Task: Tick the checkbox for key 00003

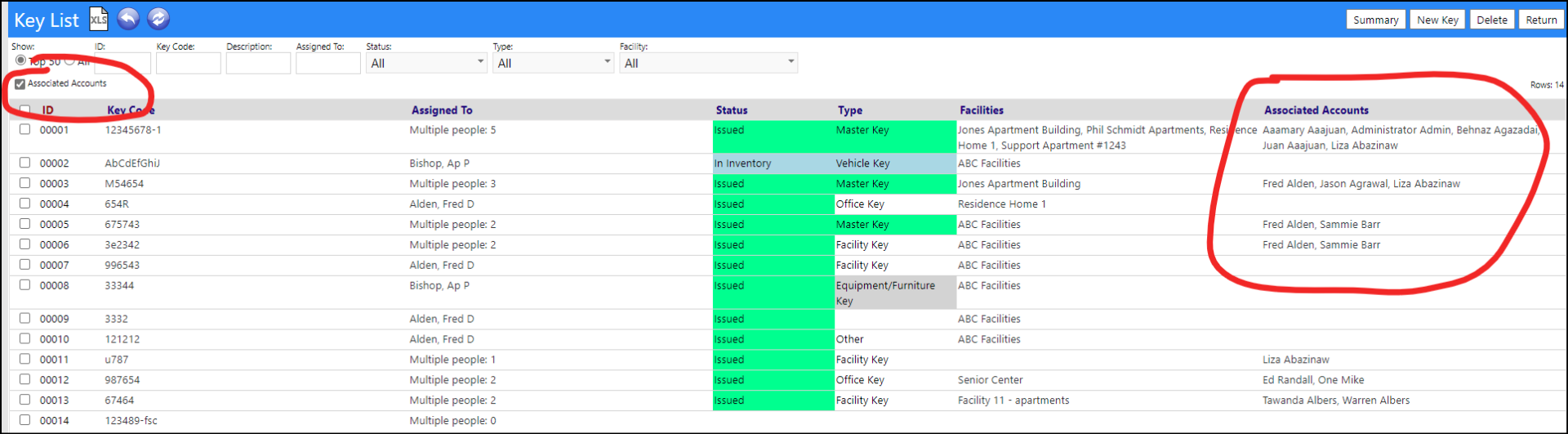Action: click(x=24, y=183)
